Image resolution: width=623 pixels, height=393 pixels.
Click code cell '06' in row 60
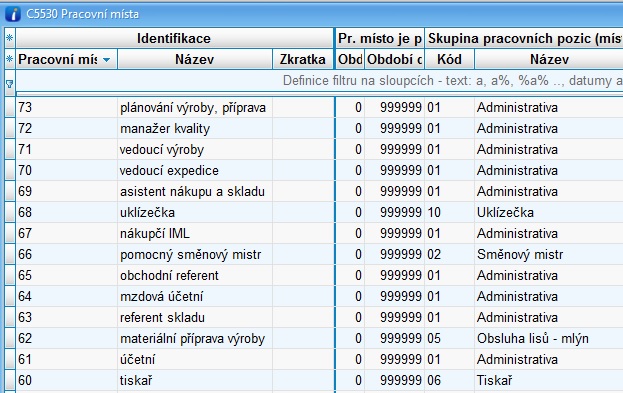449,380
